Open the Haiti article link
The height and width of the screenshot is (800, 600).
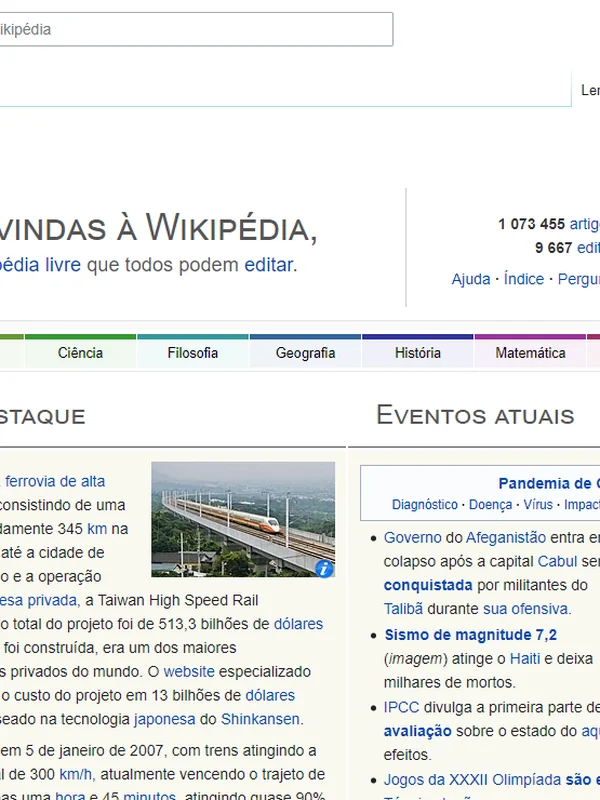coord(524,659)
